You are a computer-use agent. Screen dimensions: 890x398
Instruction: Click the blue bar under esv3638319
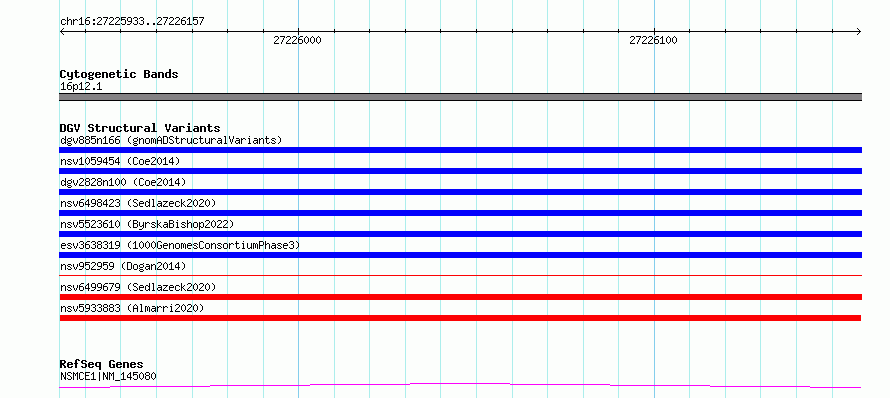[461, 255]
